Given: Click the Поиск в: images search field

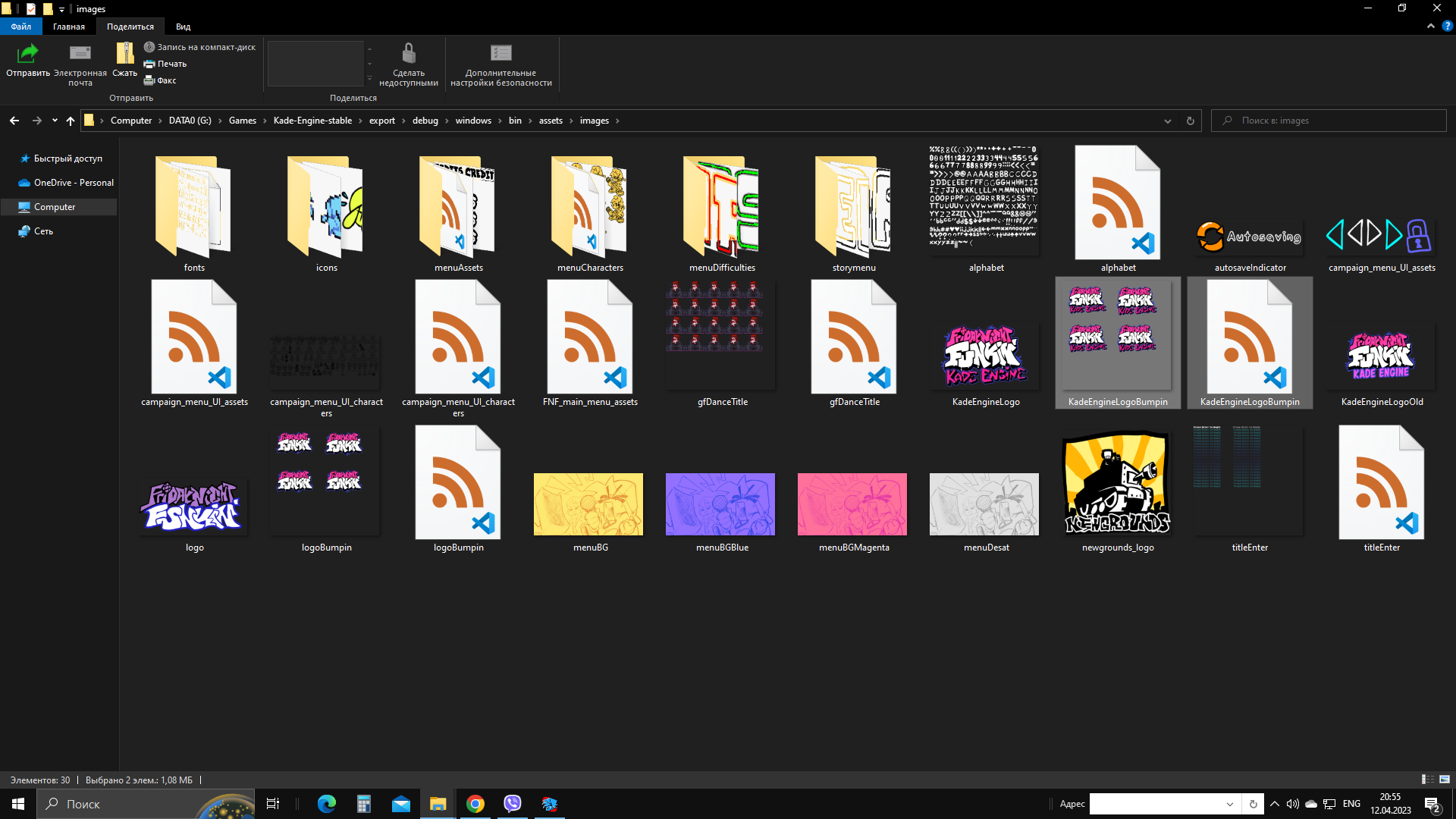Looking at the screenshot, I should pos(1335,121).
